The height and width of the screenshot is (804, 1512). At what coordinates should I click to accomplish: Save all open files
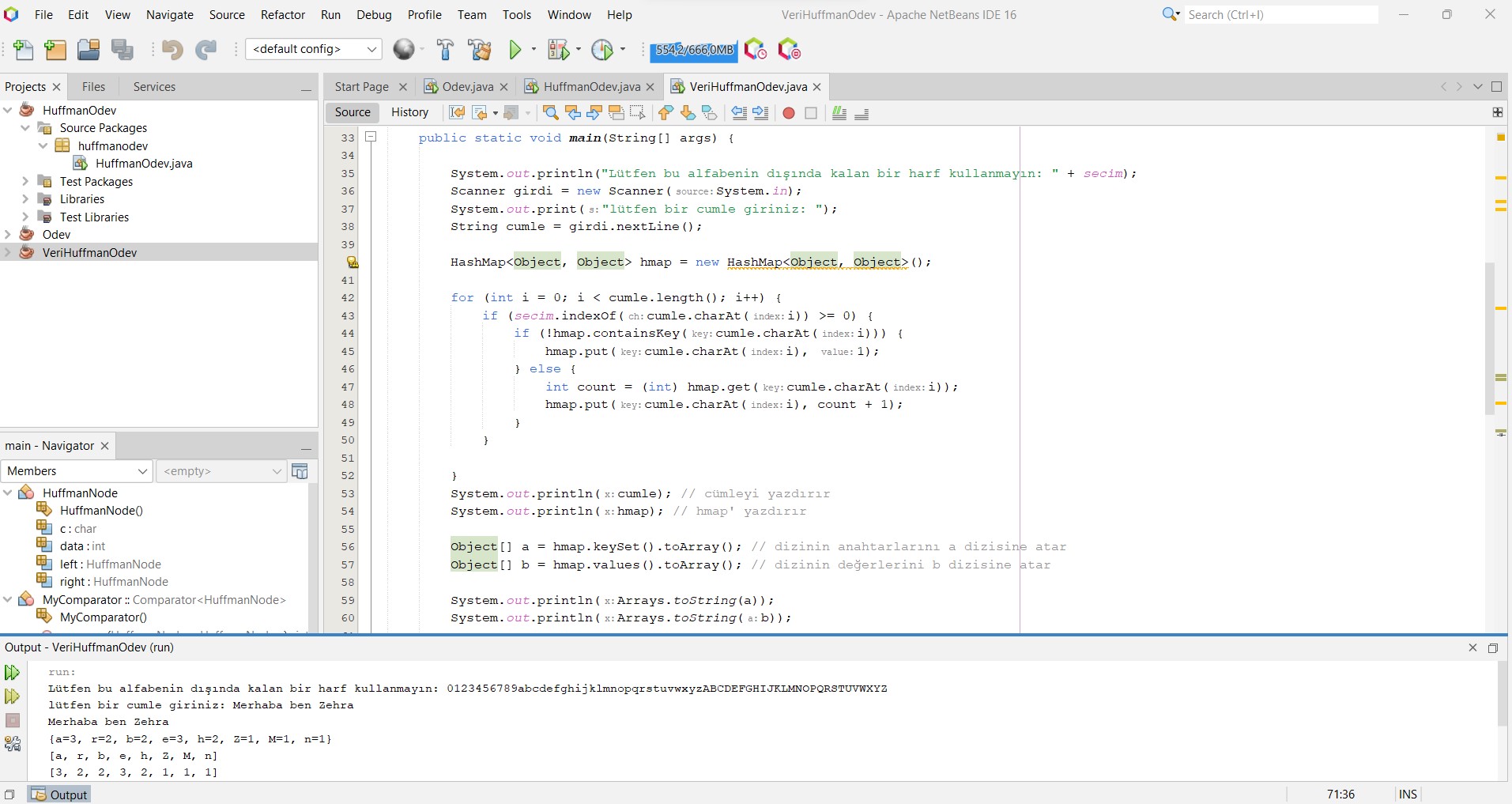point(123,49)
